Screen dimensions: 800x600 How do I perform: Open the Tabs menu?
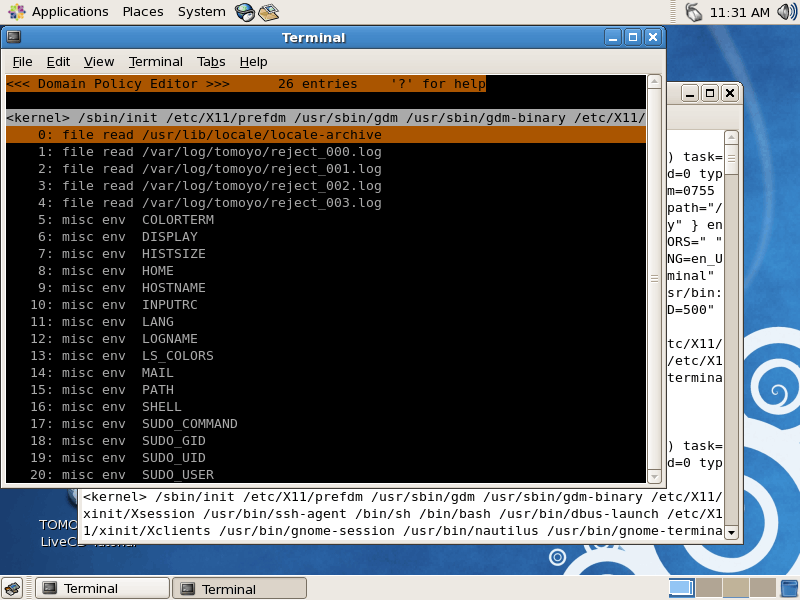click(211, 62)
